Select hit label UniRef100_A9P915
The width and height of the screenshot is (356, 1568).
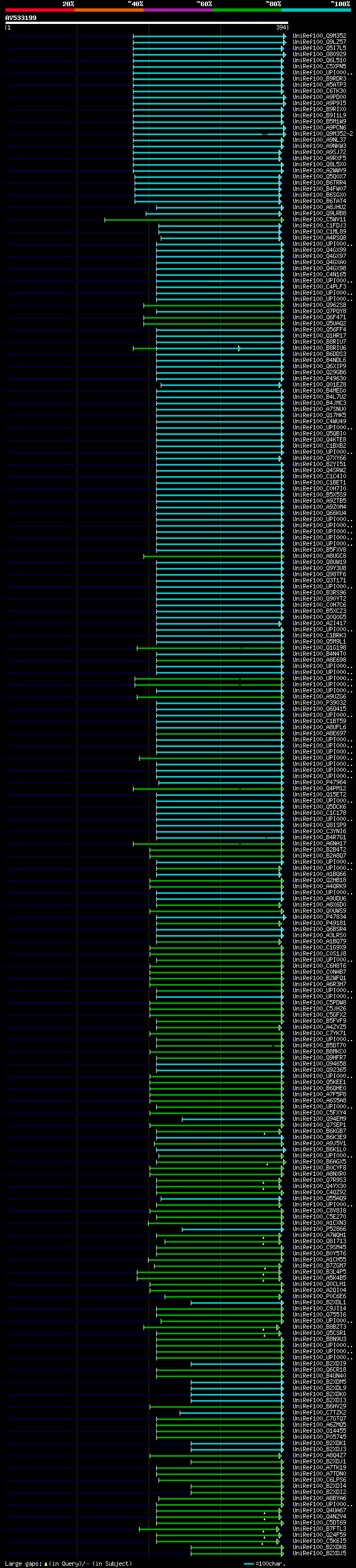click(x=319, y=103)
